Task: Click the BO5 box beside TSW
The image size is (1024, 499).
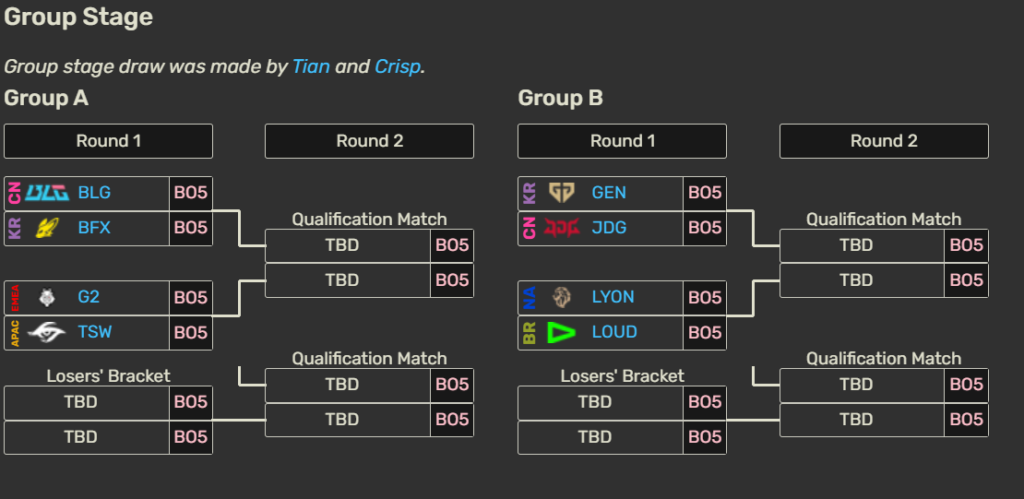Action: 190,332
